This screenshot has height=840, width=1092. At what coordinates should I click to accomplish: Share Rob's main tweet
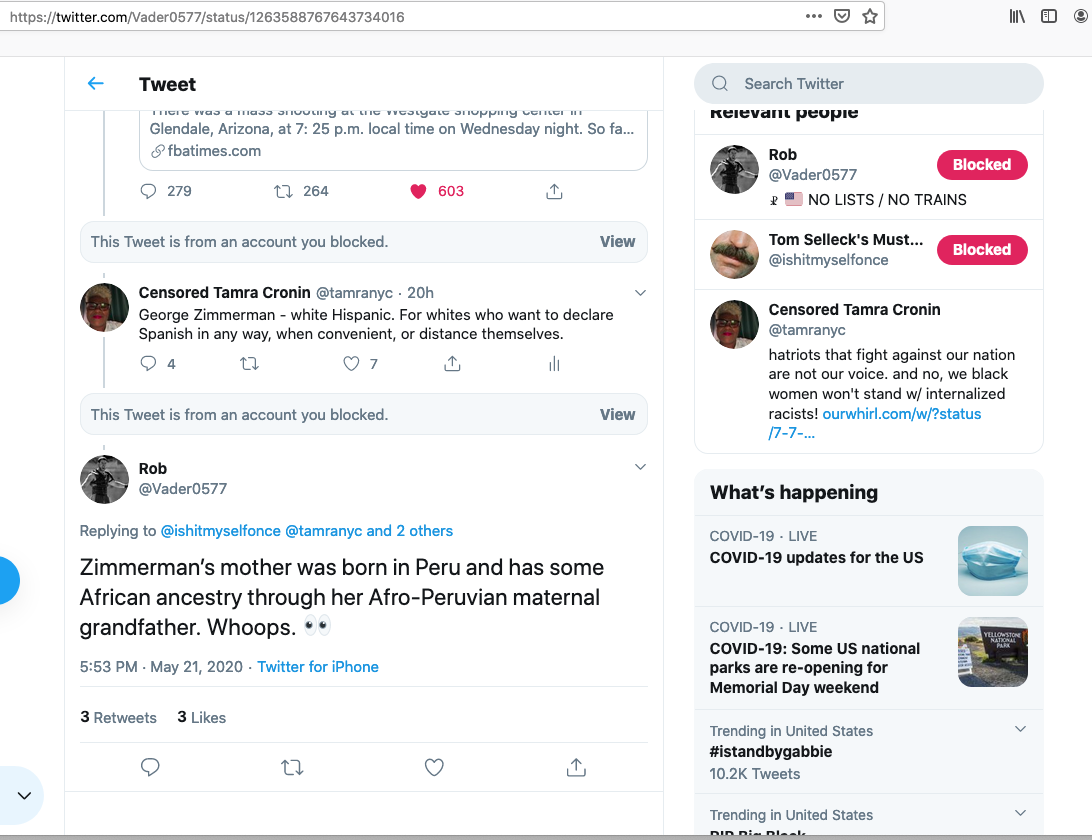(x=575, y=767)
